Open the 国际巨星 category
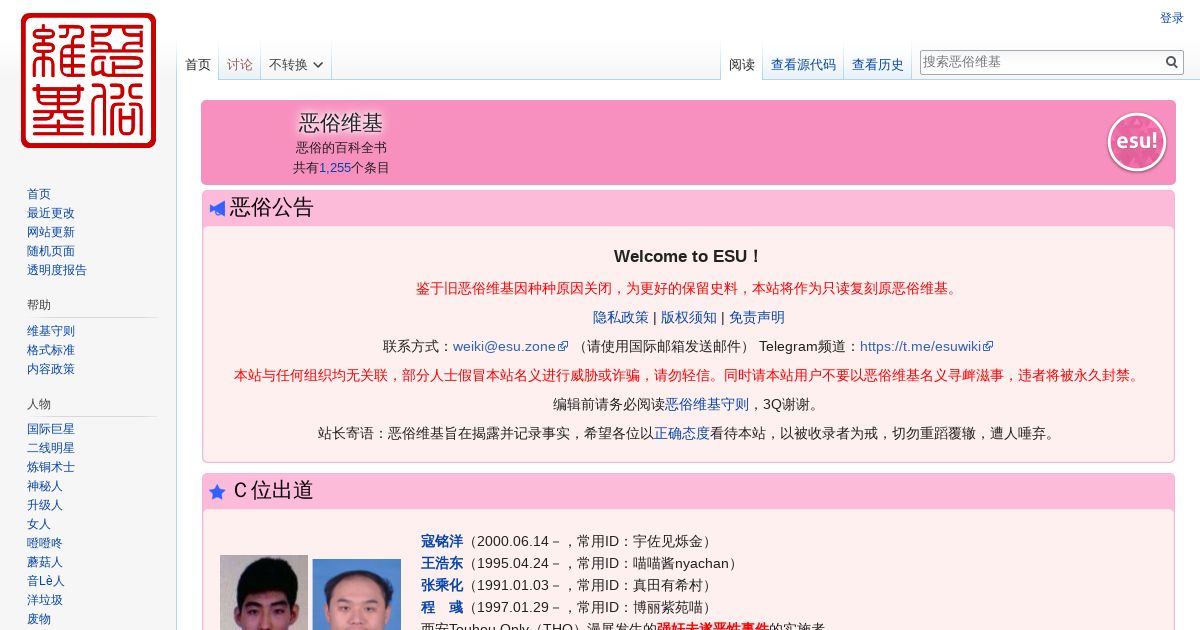This screenshot has height=630, width=1200. coord(51,429)
